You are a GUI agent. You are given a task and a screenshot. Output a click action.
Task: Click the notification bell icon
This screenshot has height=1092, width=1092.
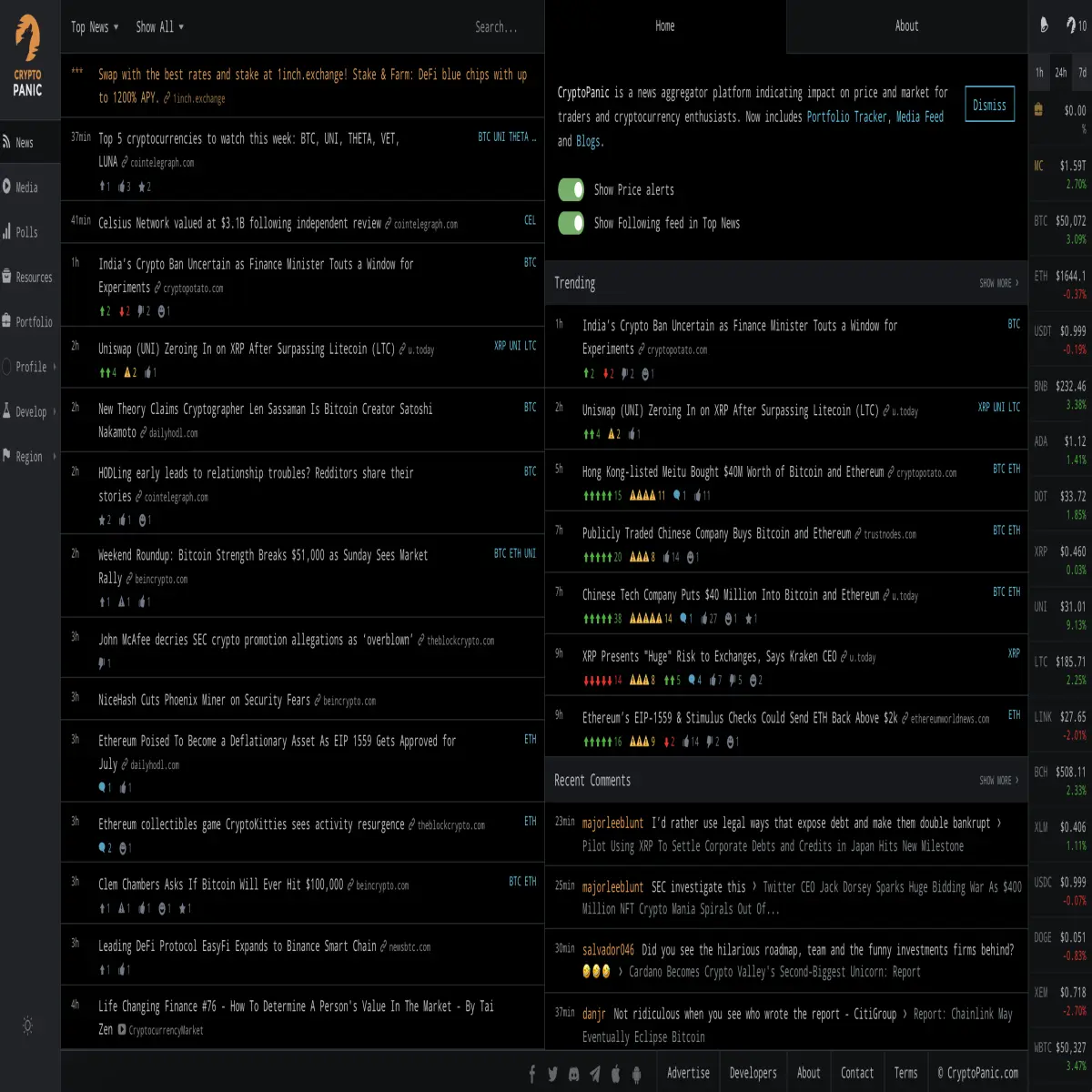tap(1044, 25)
